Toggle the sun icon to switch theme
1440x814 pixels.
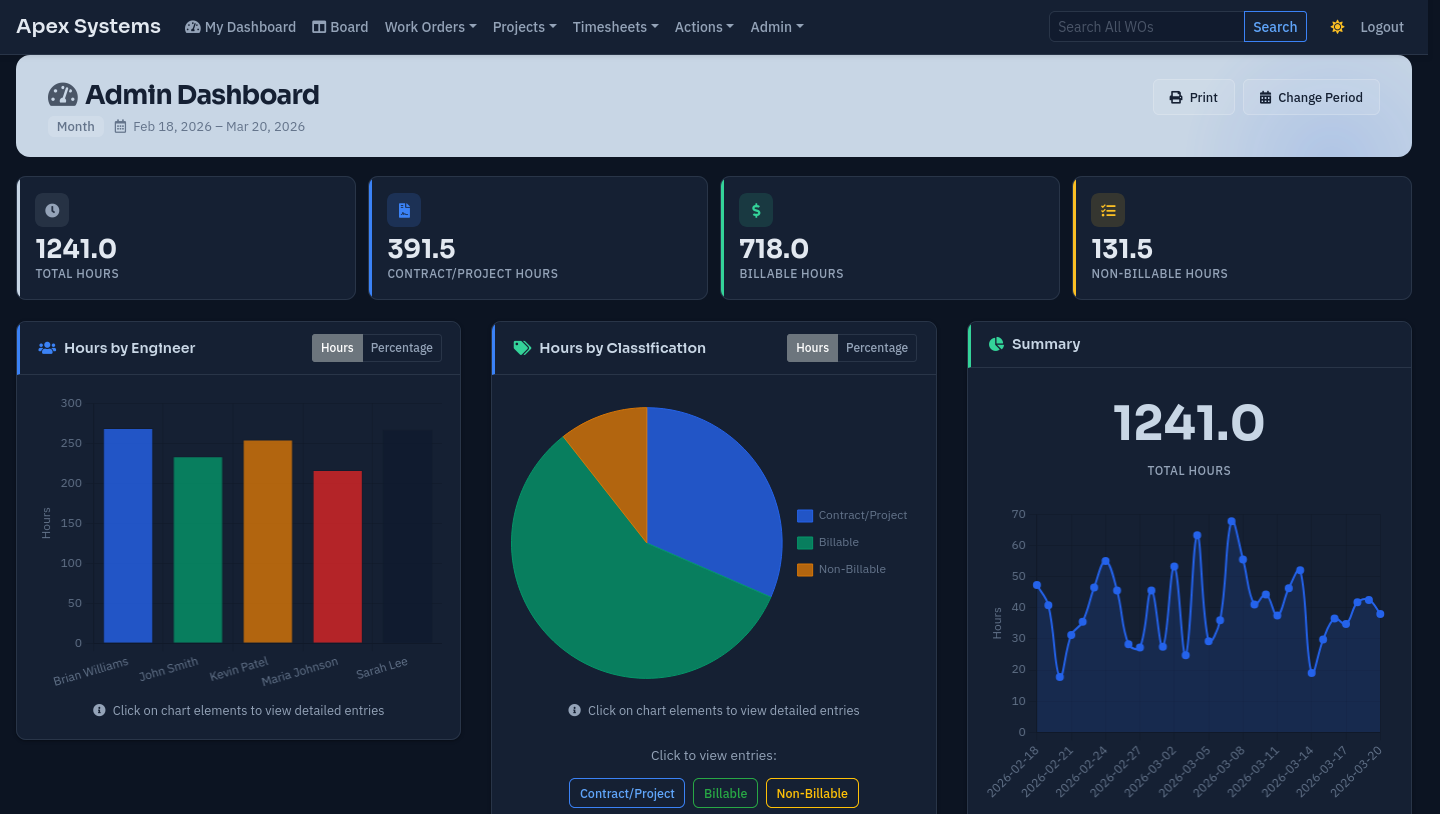point(1337,27)
